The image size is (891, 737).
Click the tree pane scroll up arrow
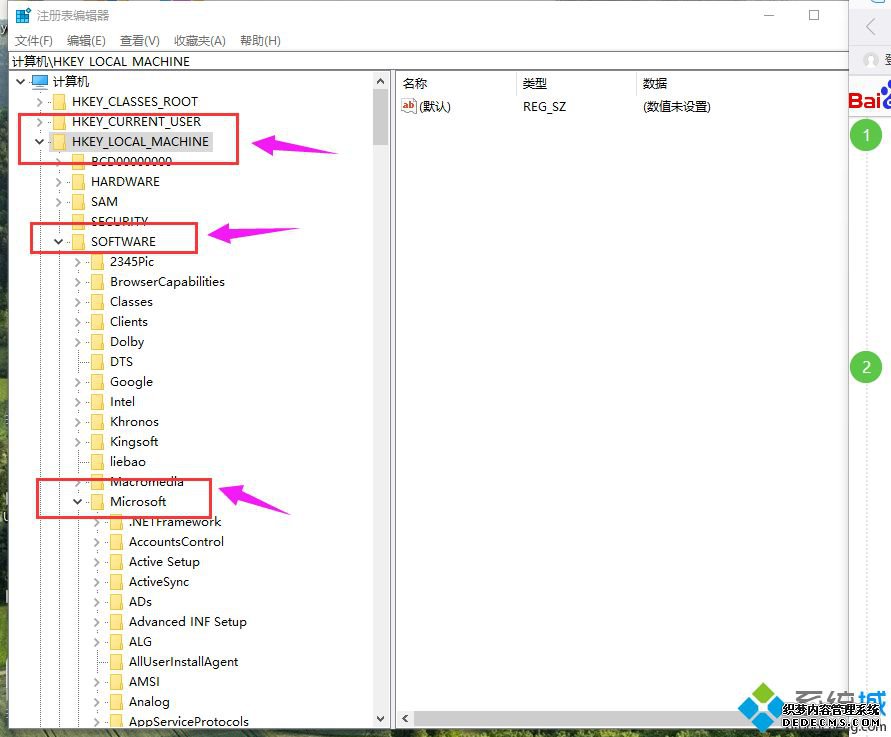coord(381,82)
